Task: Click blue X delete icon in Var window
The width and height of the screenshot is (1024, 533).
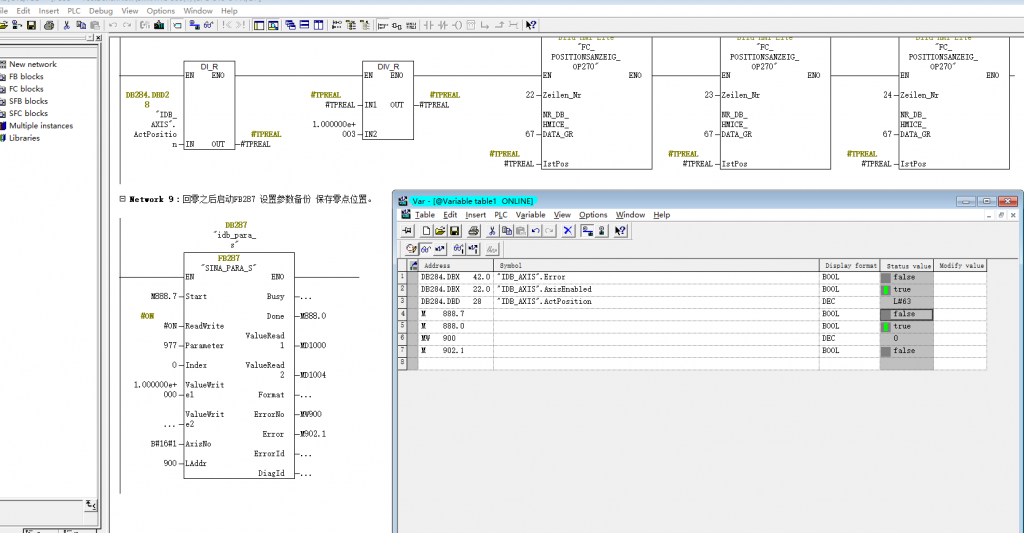Action: coord(568,231)
